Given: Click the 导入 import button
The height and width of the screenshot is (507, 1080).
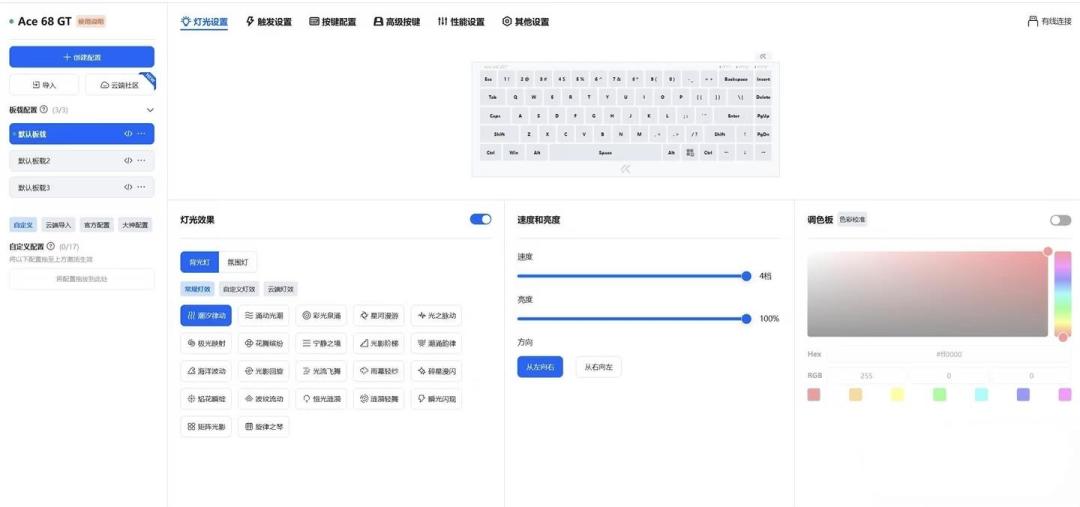Looking at the screenshot, I should [x=44, y=85].
